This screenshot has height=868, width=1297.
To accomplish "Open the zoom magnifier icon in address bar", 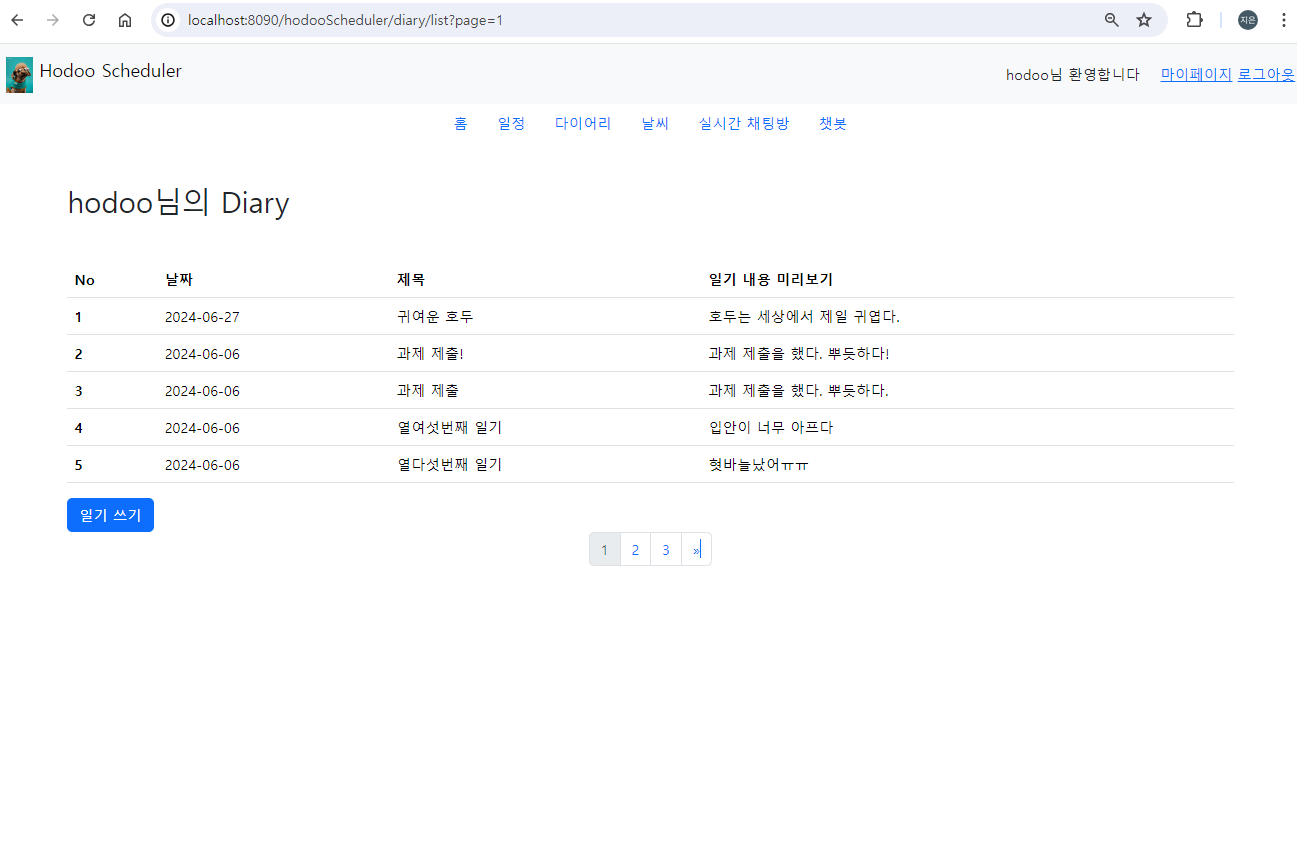I will point(1111,20).
